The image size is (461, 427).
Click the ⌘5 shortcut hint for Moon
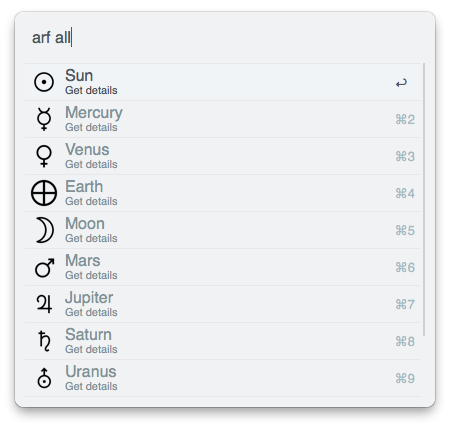click(405, 230)
